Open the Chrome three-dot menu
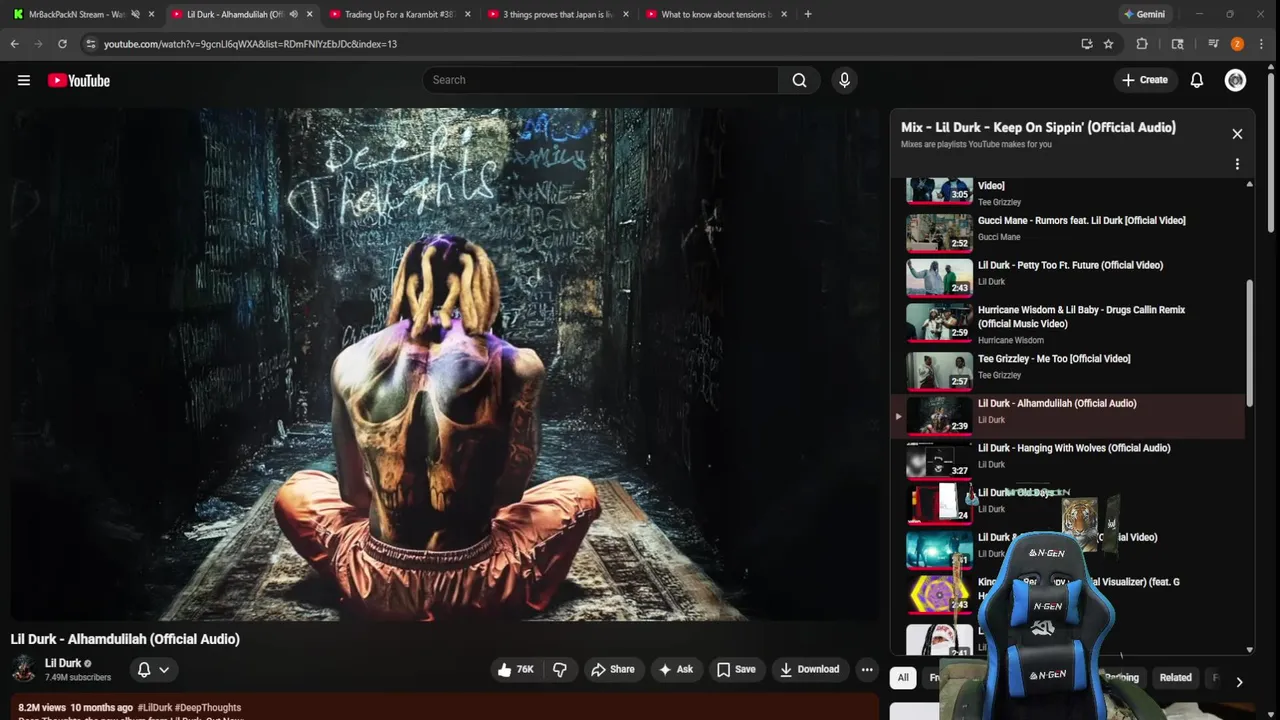Viewport: 1280px width, 720px height. 1262,44
